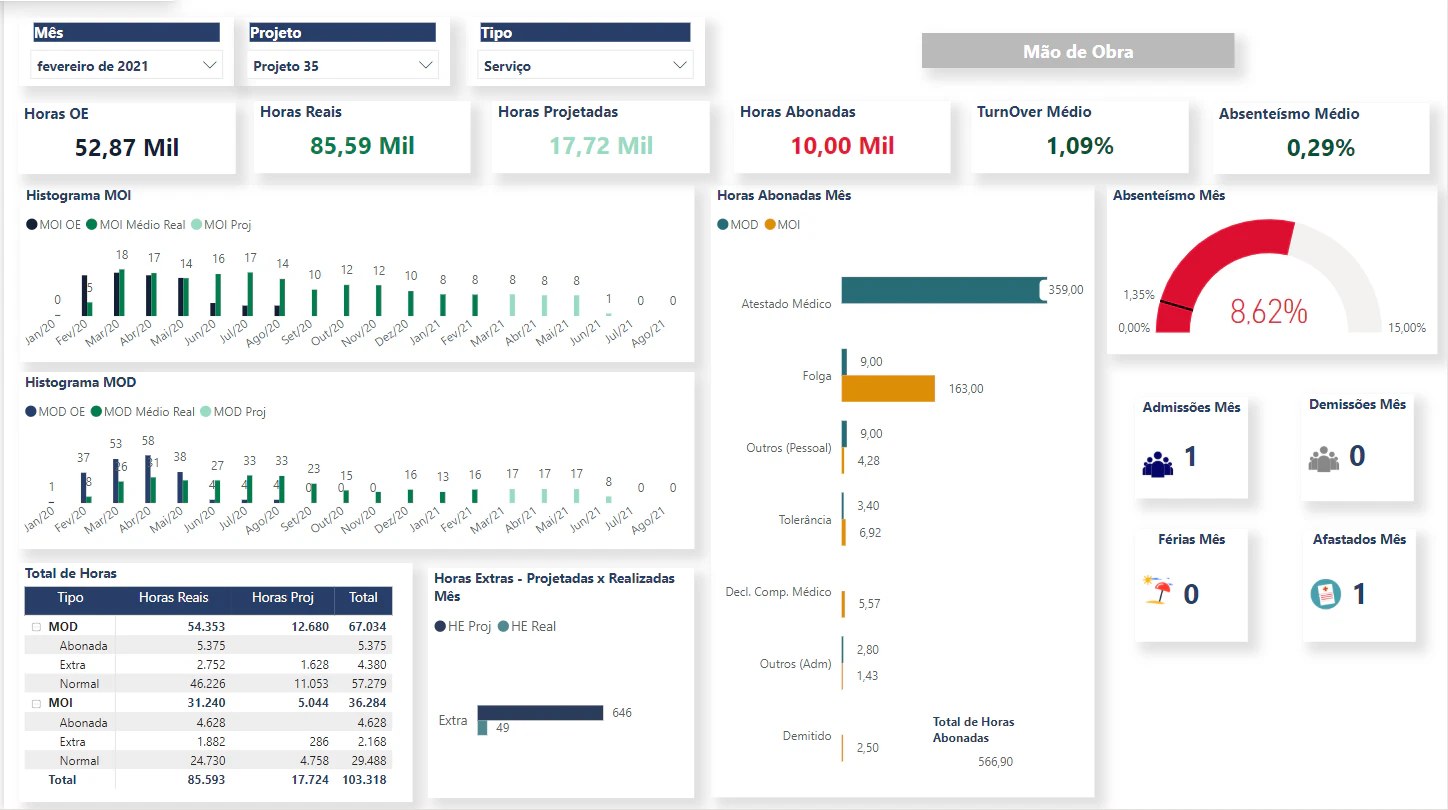Image resolution: width=1448 pixels, height=810 pixels.
Task: Click the Férias Mês beach umbrella icon
Action: (1159, 590)
